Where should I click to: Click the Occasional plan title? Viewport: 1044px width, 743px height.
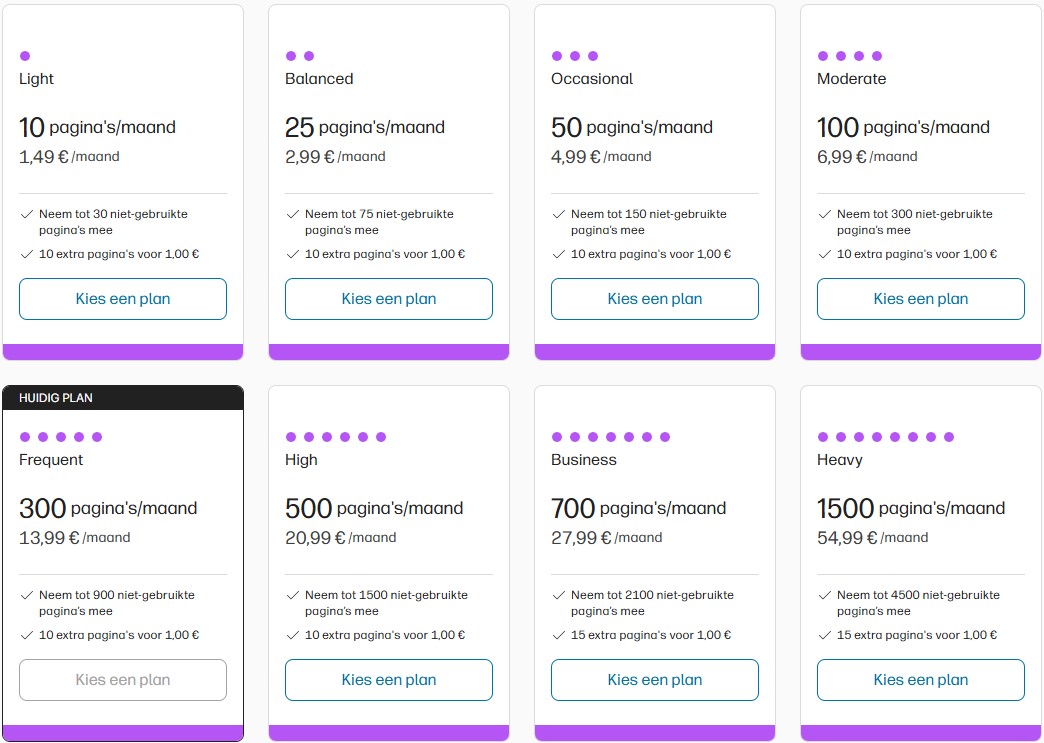pos(592,79)
